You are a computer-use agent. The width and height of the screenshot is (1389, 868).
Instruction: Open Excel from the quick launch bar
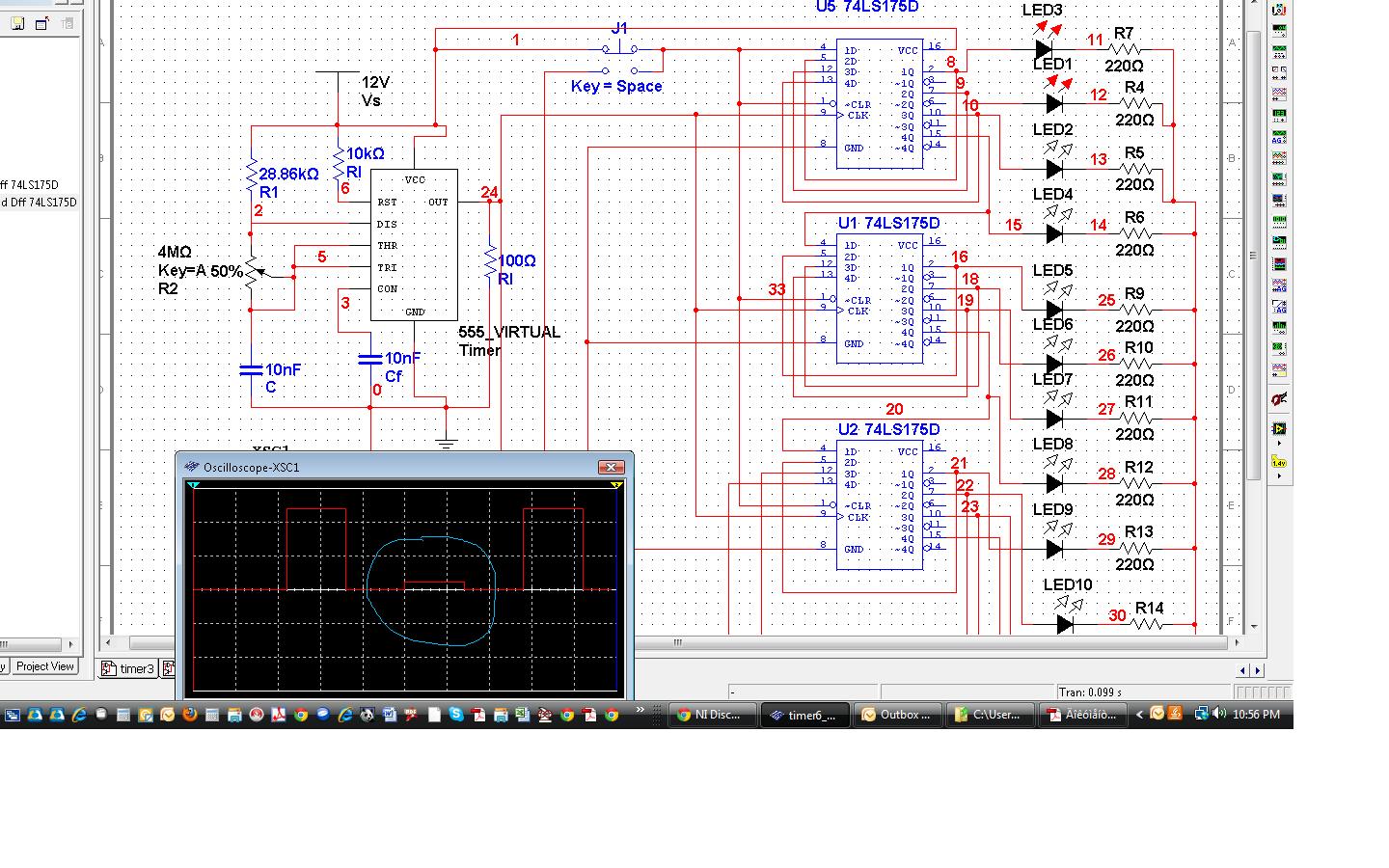tap(522, 715)
